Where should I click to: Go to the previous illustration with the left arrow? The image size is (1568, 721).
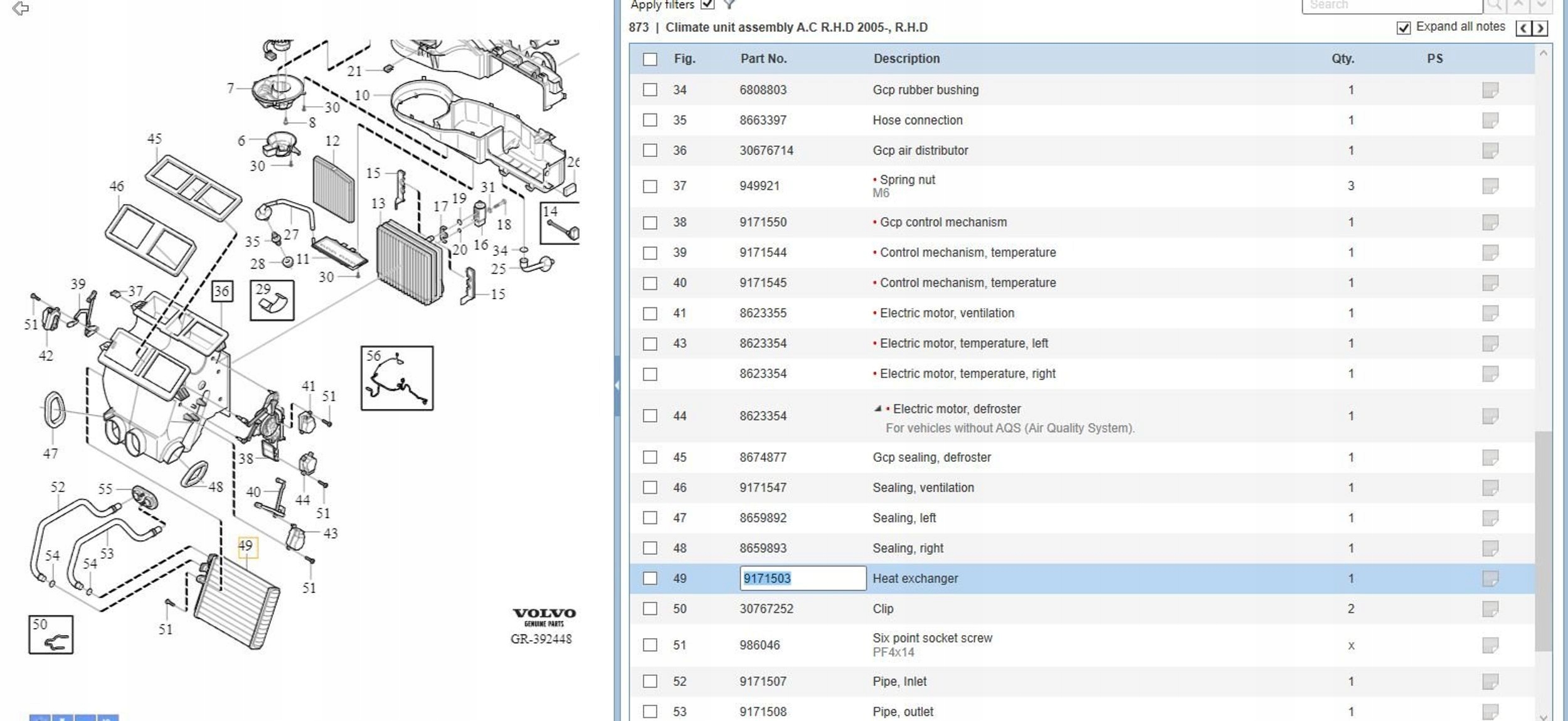[x=1523, y=28]
